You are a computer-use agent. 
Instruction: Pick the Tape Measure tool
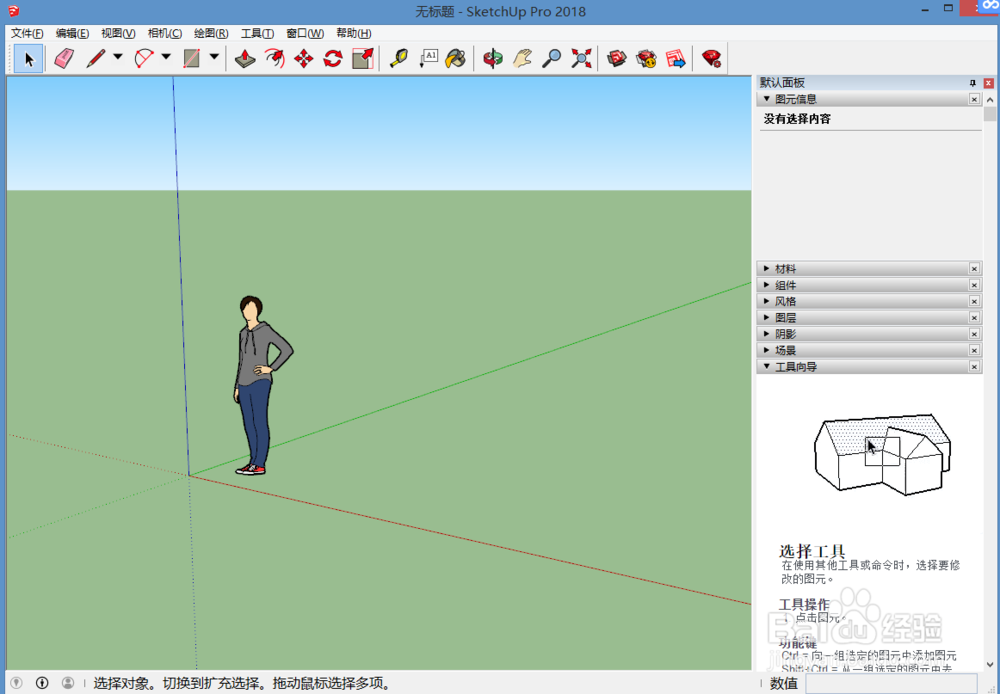coord(399,59)
